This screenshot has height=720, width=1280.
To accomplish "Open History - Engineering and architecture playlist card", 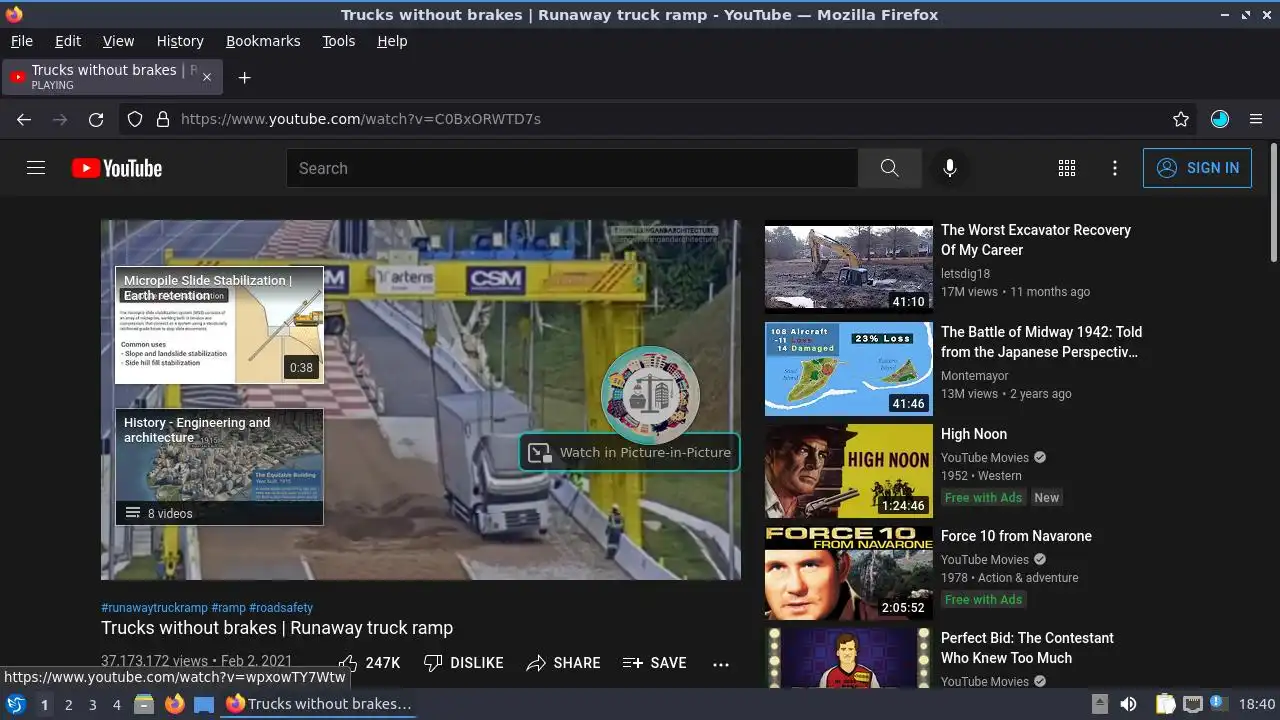I will (219, 466).
